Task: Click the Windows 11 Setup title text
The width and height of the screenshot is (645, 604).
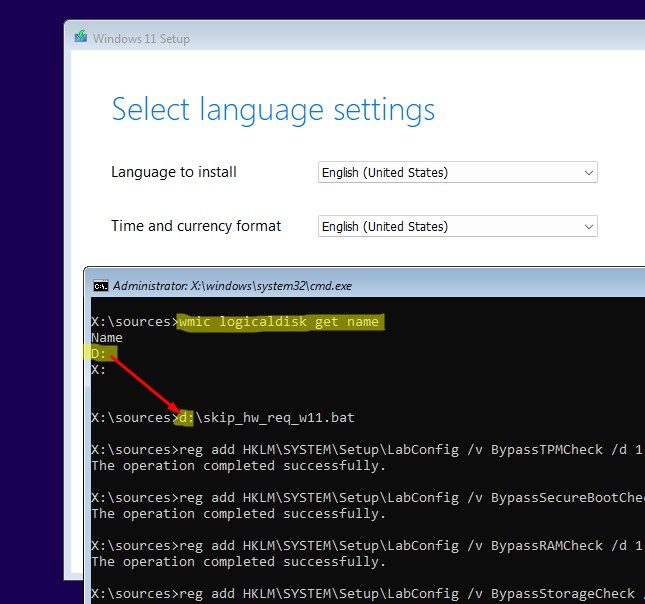Action: pos(141,39)
